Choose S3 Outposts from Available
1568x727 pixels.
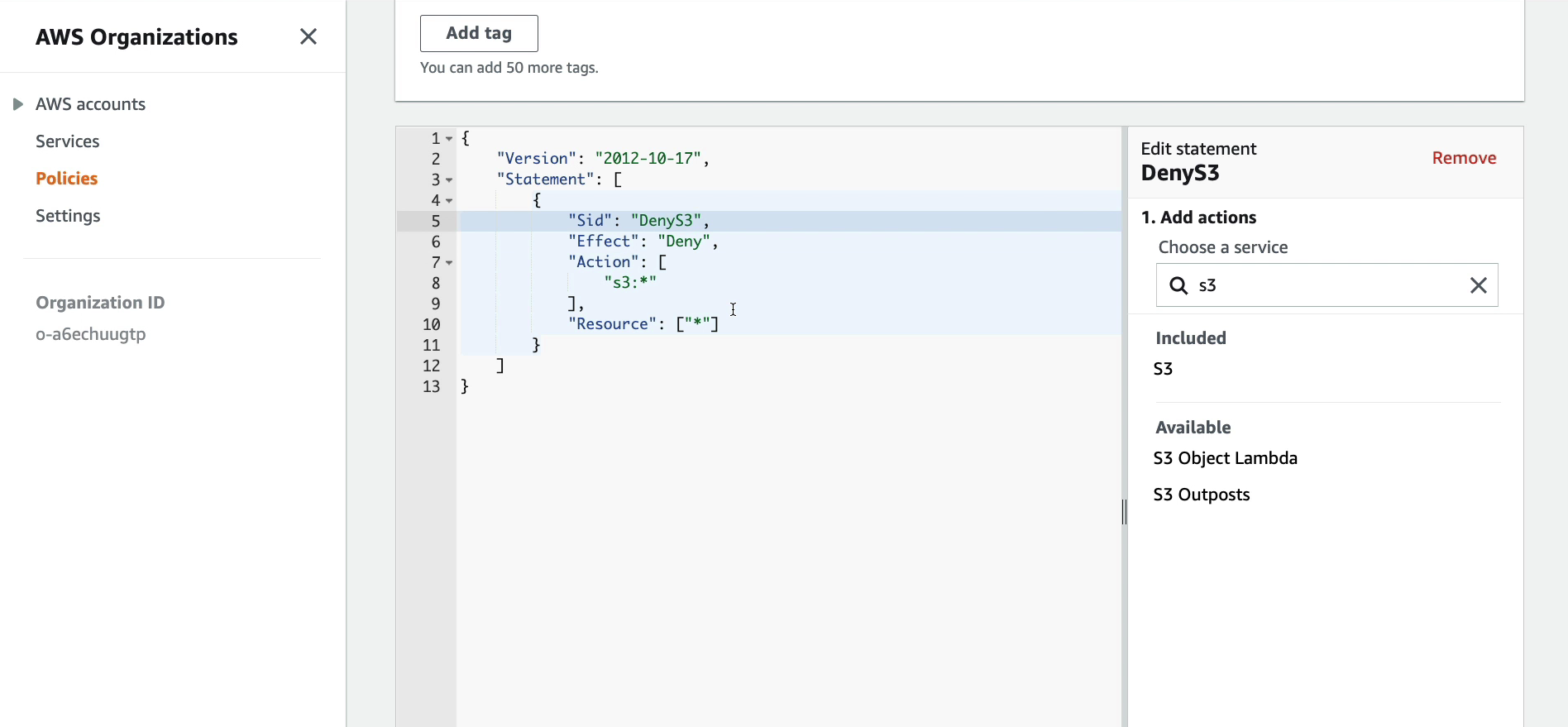tap(1202, 495)
